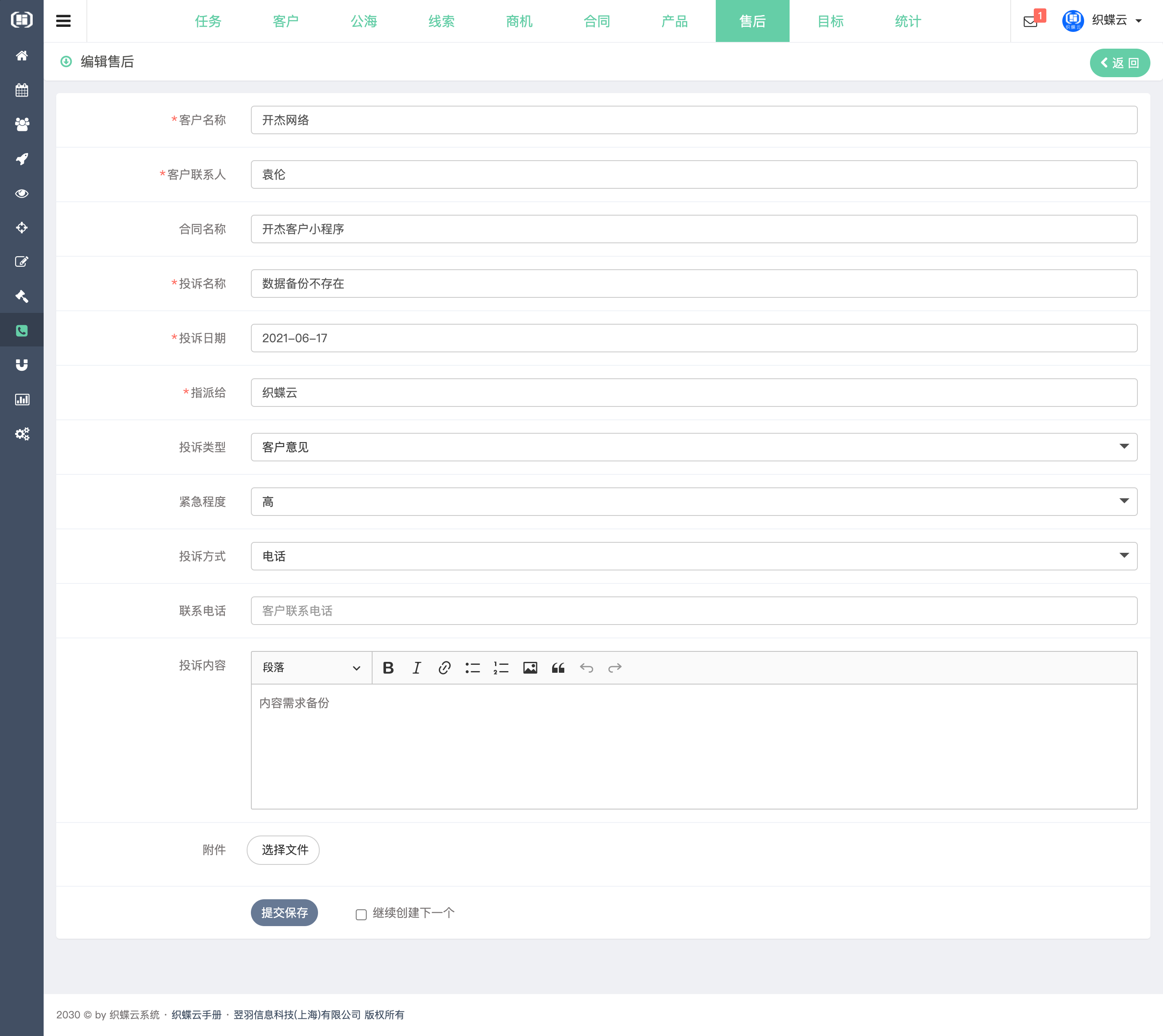Redo the last edit in the content editor
Viewport: 1163px width, 1036px height.
click(x=615, y=668)
